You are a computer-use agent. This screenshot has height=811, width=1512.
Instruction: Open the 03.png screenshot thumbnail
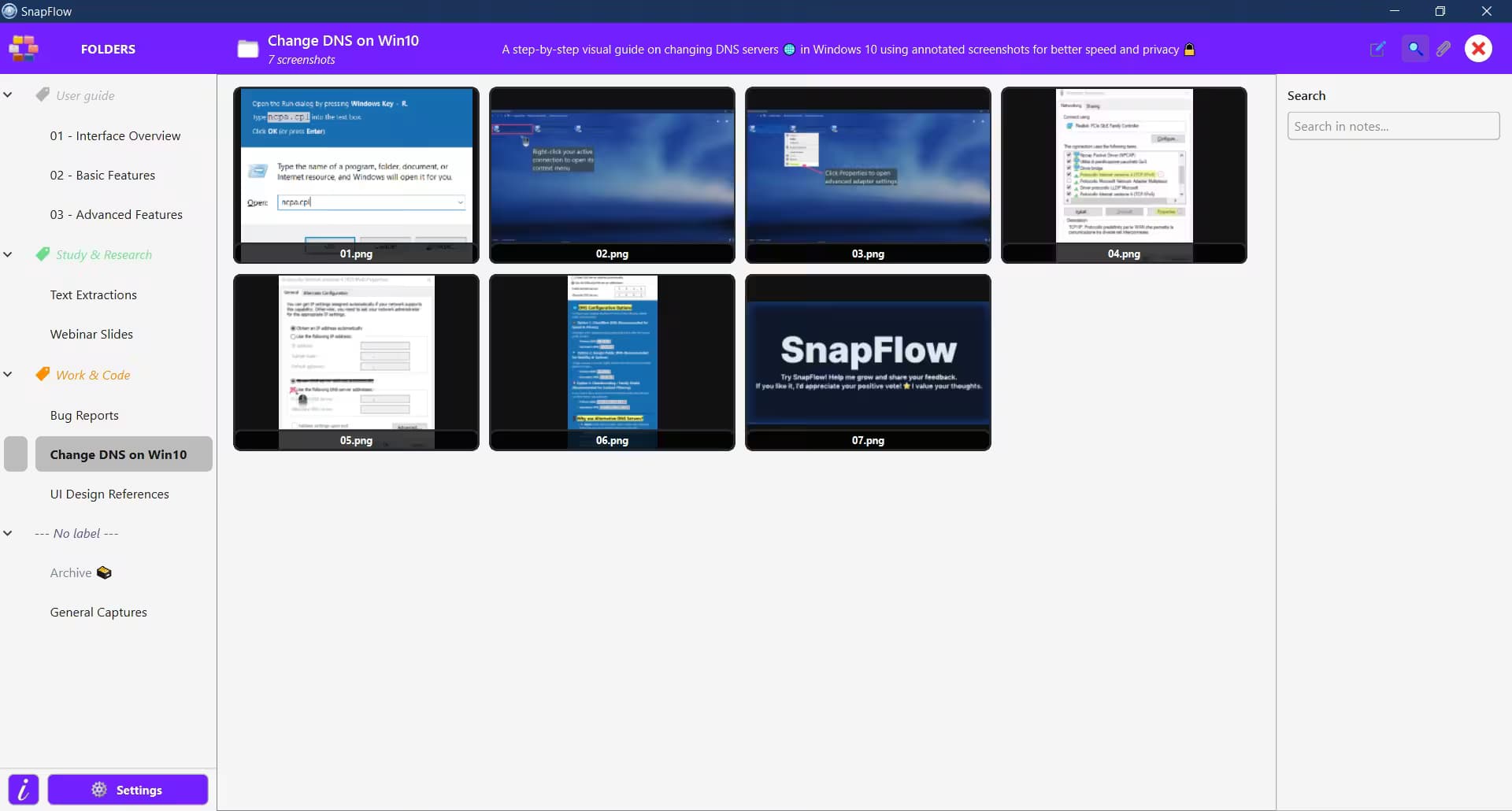(x=868, y=175)
